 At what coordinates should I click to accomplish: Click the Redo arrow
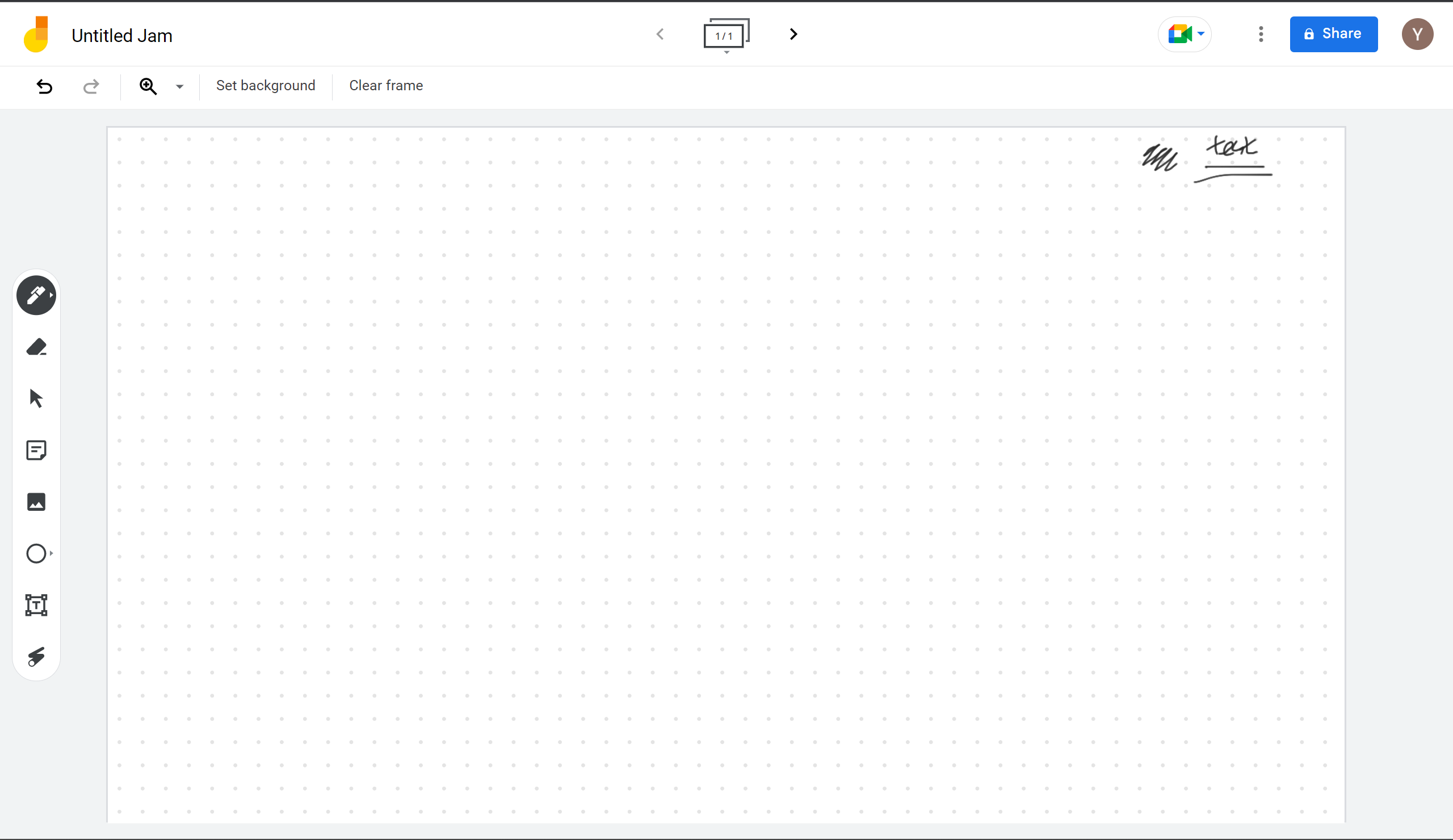pyautogui.click(x=91, y=86)
